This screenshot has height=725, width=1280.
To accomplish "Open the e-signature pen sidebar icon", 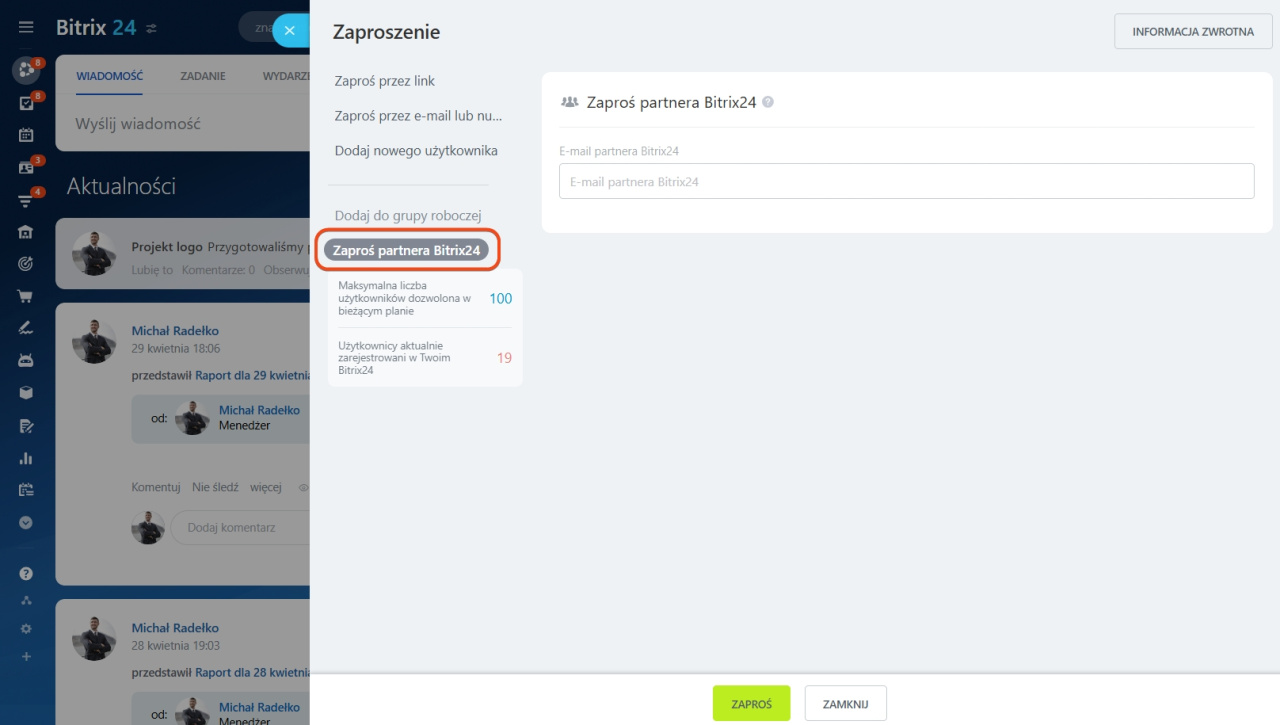I will click(26, 328).
